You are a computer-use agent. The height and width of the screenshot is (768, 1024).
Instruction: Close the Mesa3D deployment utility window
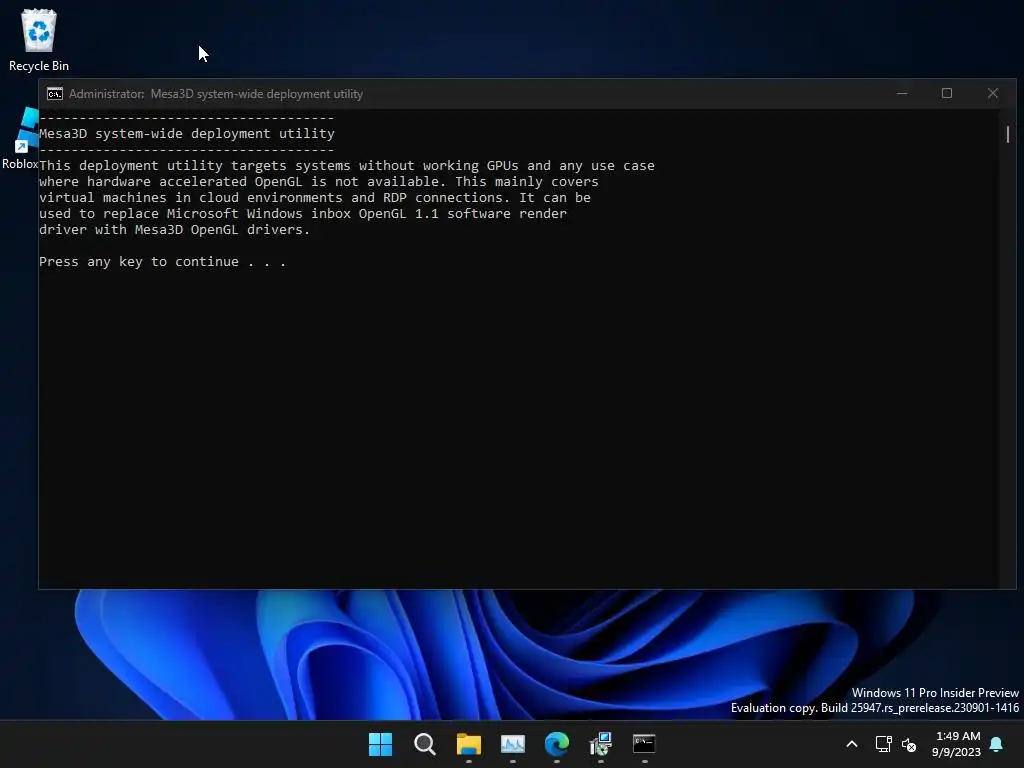(993, 94)
